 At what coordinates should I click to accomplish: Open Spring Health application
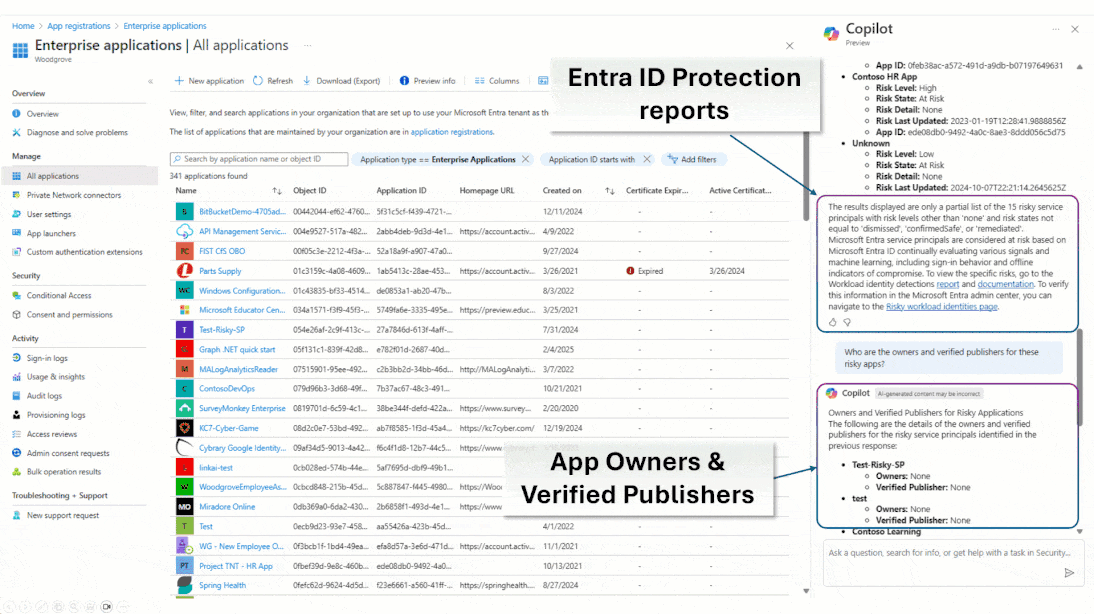(x=223, y=585)
